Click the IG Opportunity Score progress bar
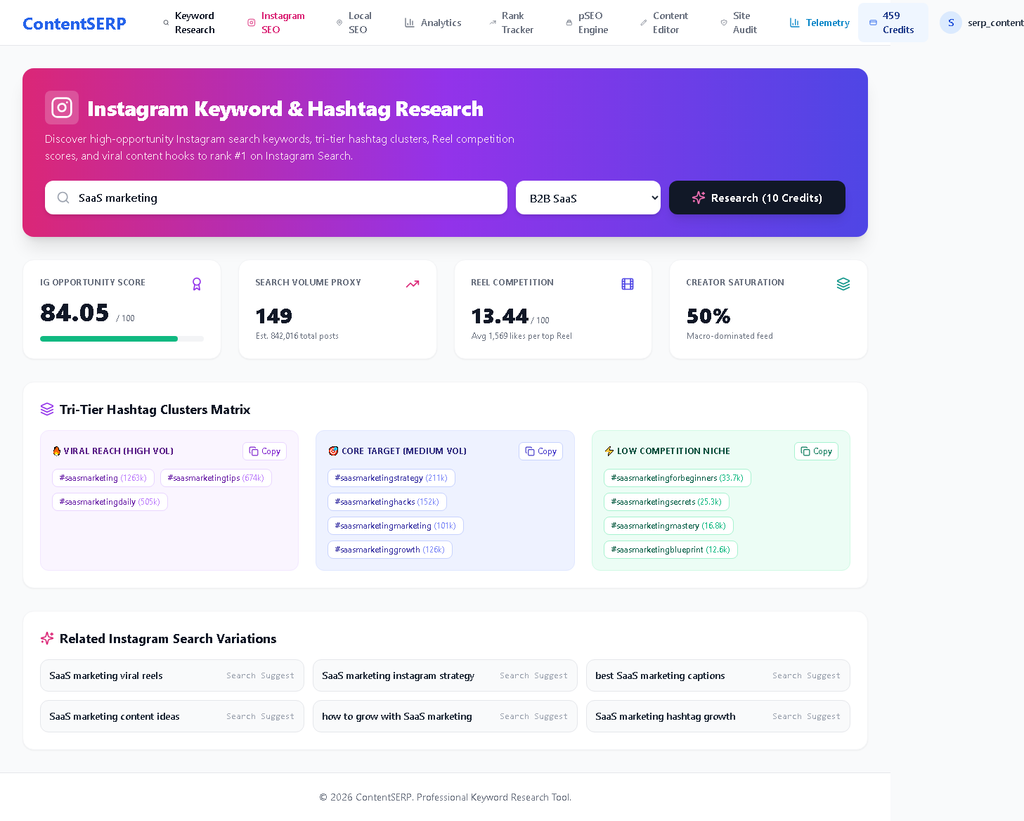The image size is (1024, 821). point(121,339)
